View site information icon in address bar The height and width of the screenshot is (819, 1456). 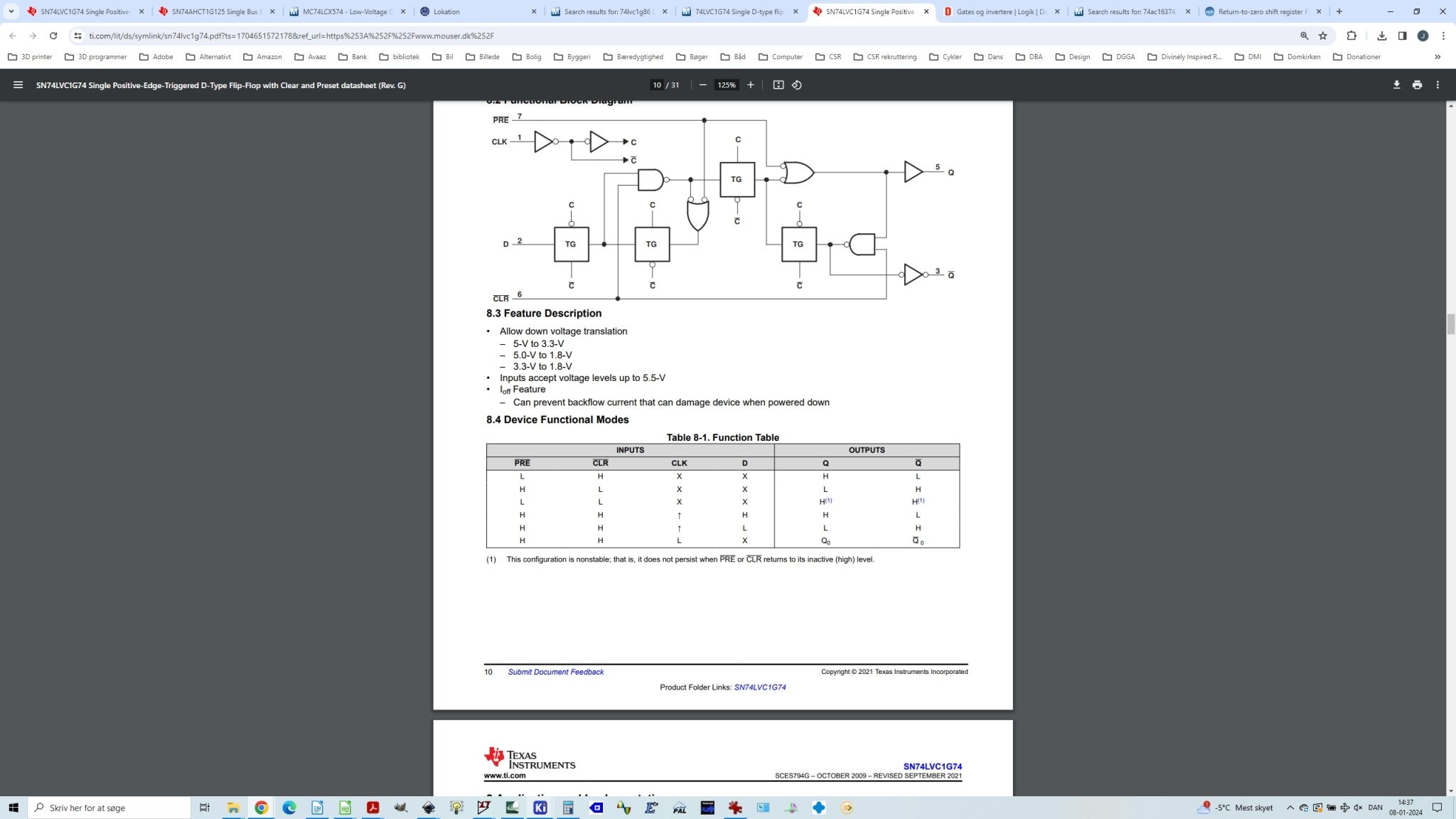coord(77,36)
